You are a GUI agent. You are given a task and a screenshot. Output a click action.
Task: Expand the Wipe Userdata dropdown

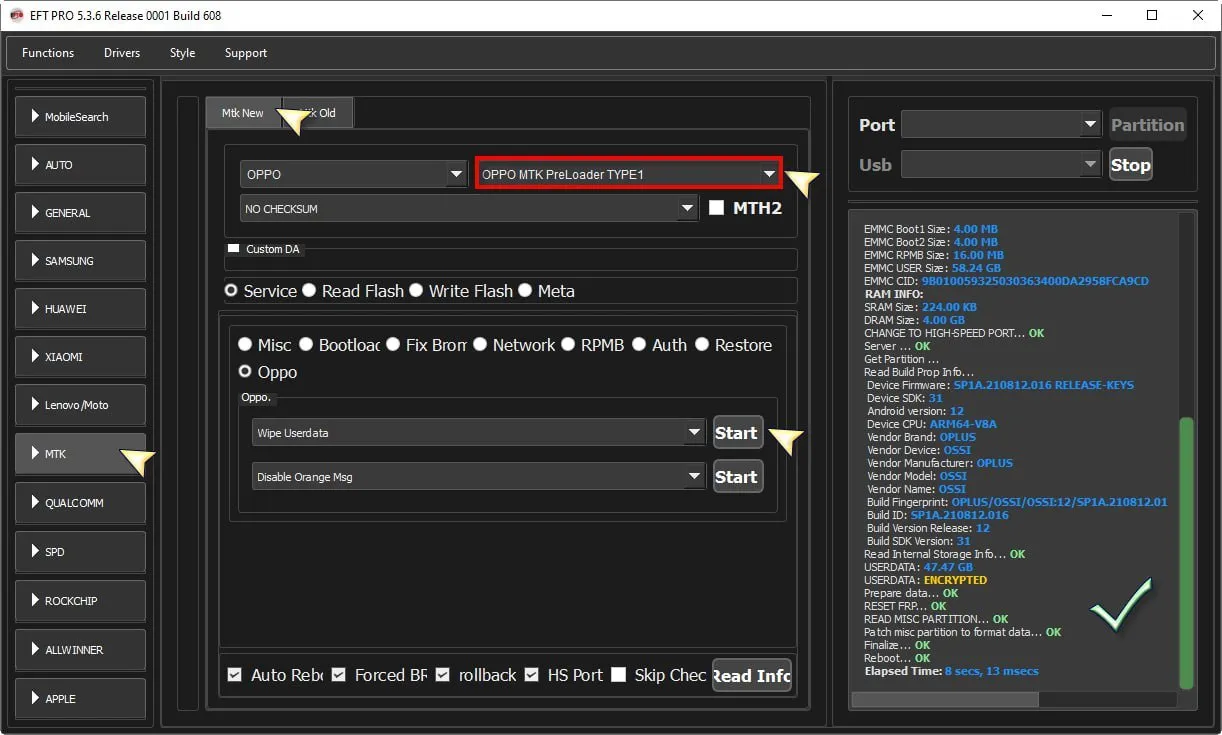[479, 433]
